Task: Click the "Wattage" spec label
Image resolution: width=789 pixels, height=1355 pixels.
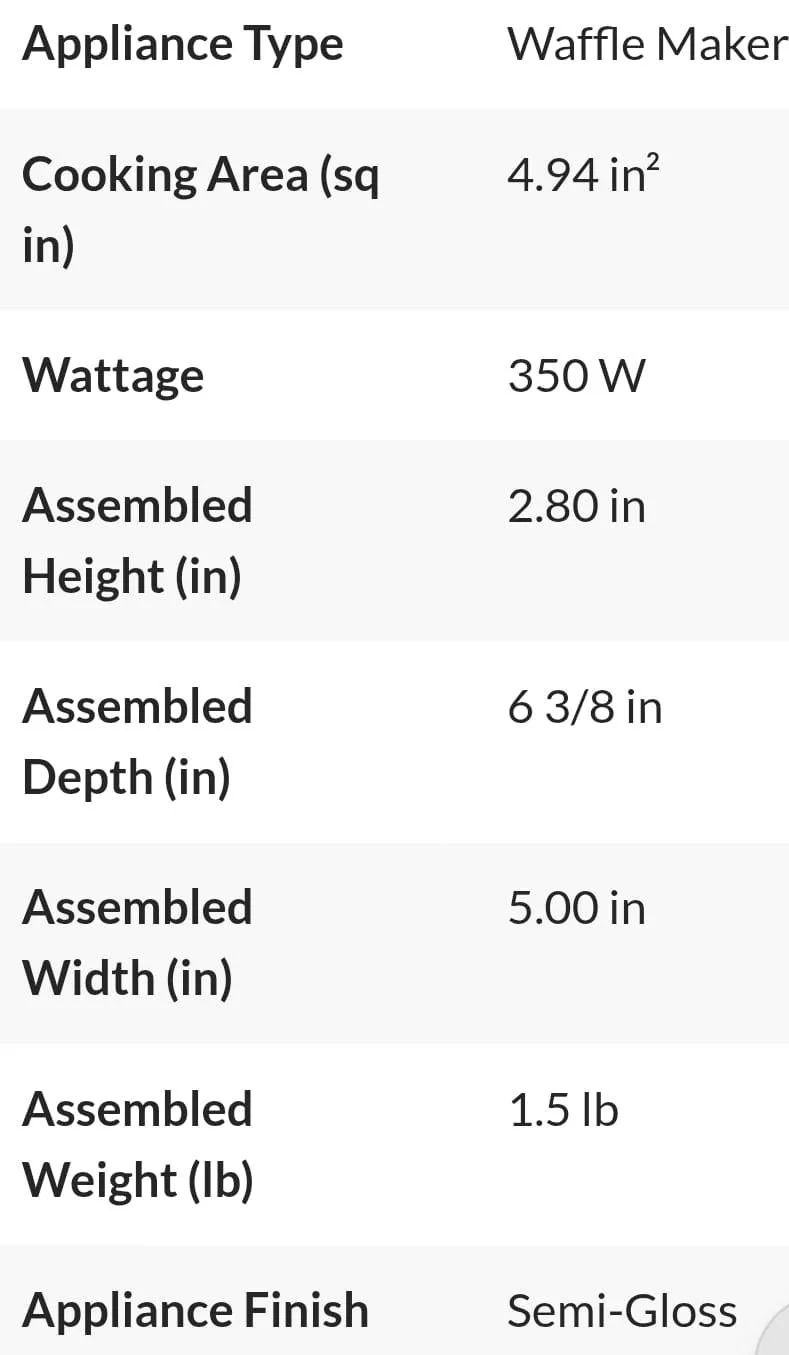Action: click(113, 375)
